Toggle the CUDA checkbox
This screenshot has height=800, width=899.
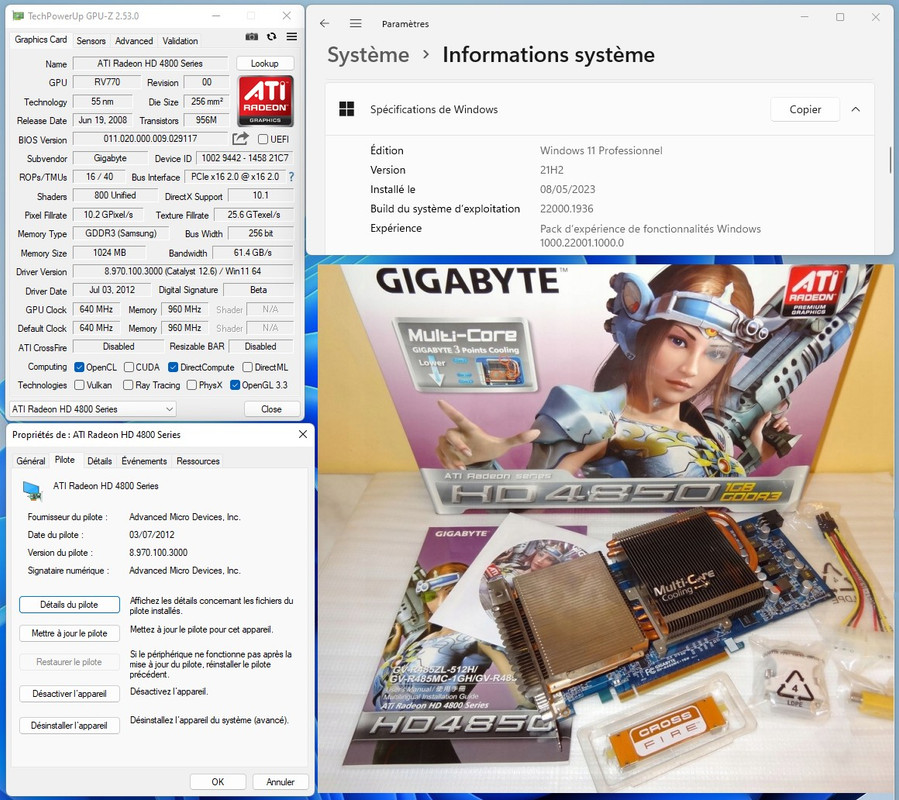pyautogui.click(x=129, y=367)
